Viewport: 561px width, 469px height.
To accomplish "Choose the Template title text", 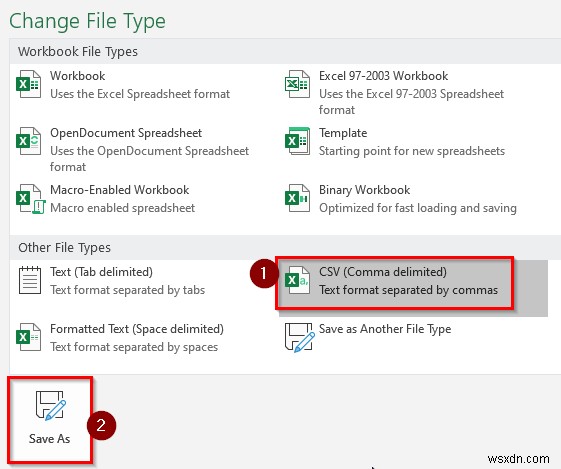I will [x=343, y=133].
